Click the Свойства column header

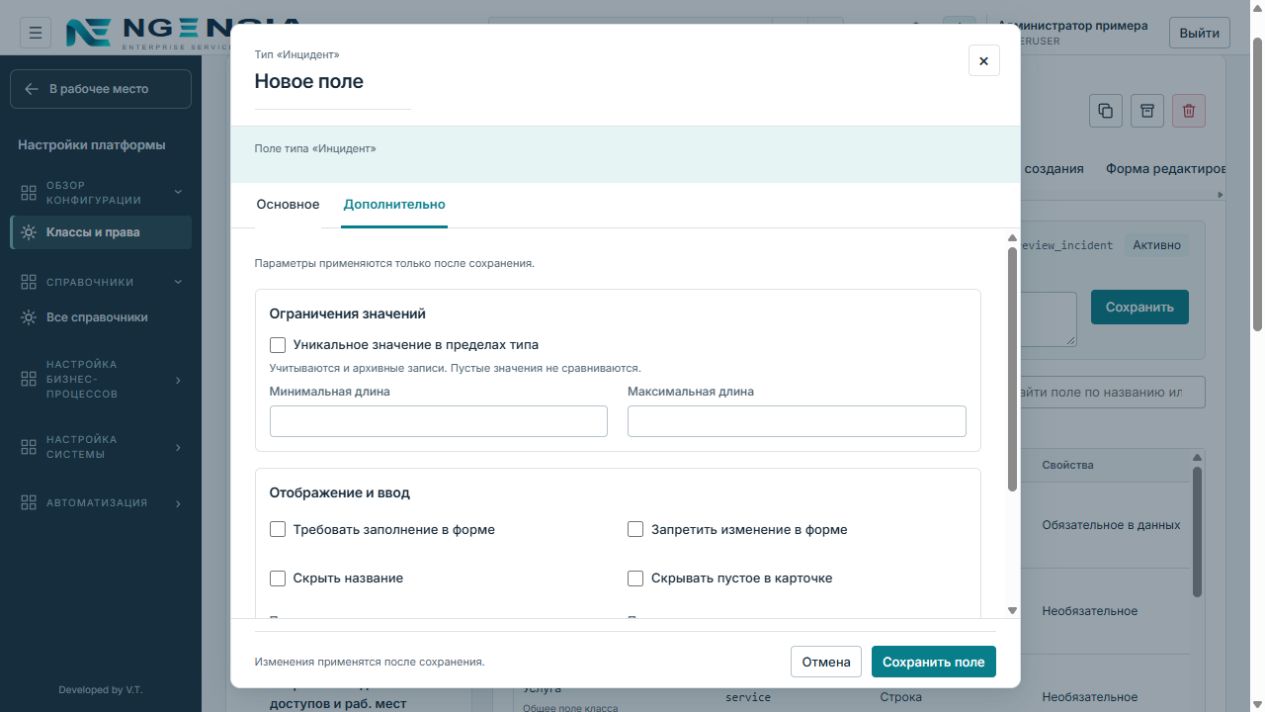(x=1068, y=465)
